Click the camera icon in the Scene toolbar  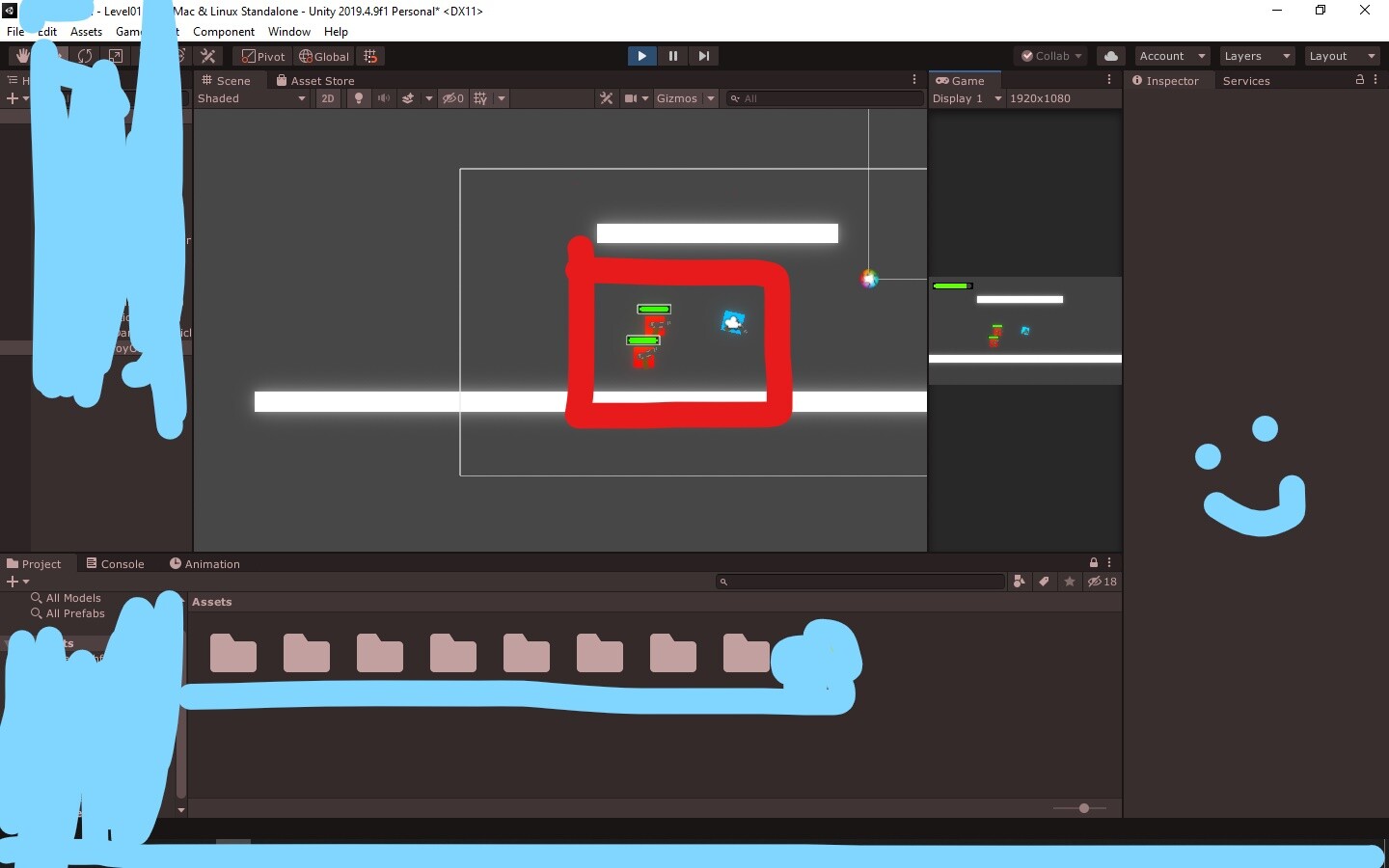click(x=632, y=98)
